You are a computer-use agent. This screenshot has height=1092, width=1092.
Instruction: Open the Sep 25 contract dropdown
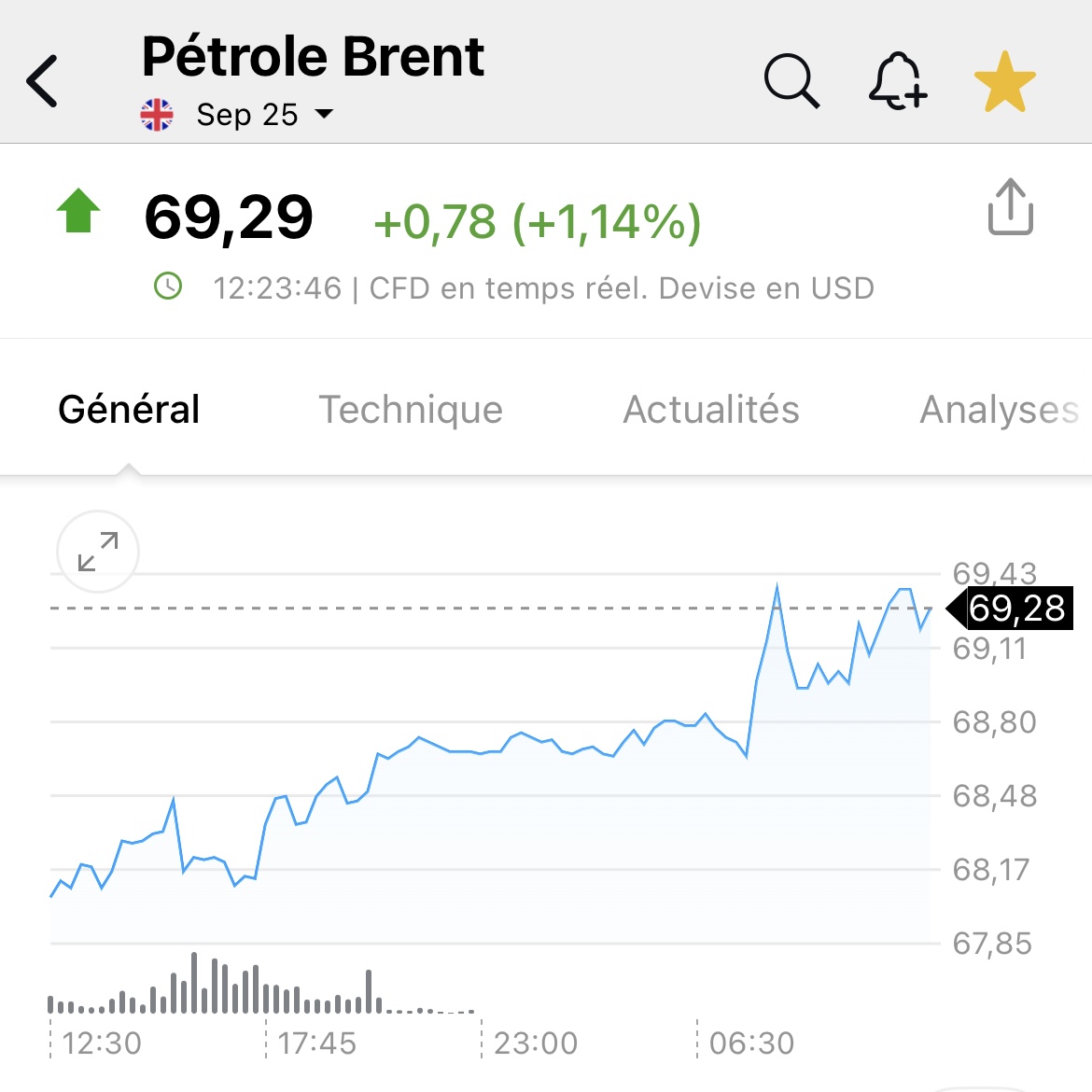247,115
